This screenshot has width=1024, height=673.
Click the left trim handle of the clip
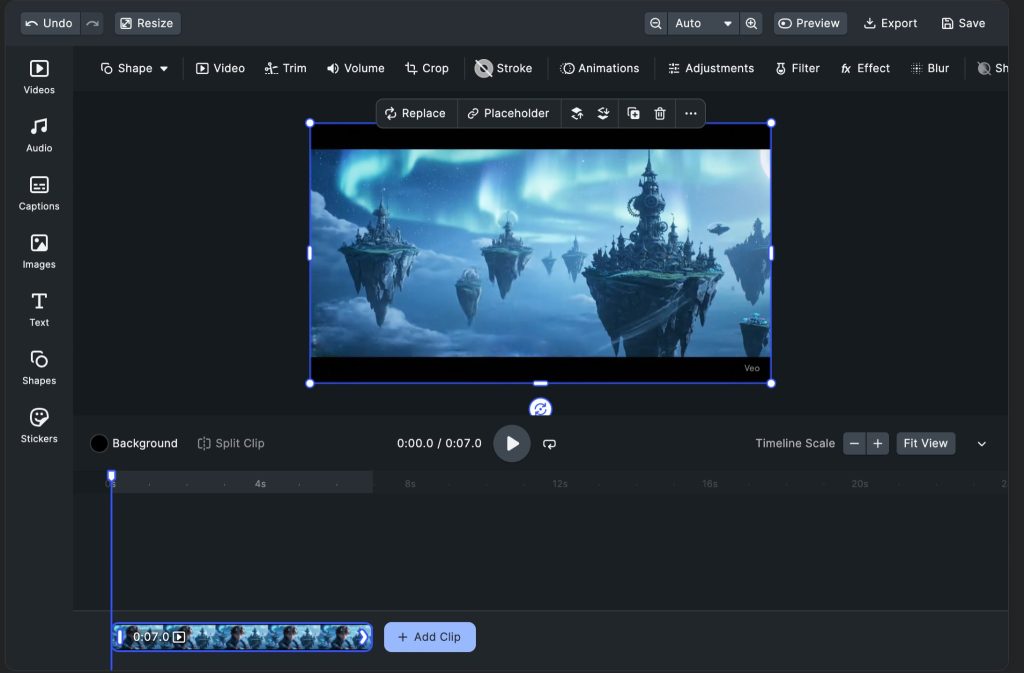tap(120, 637)
